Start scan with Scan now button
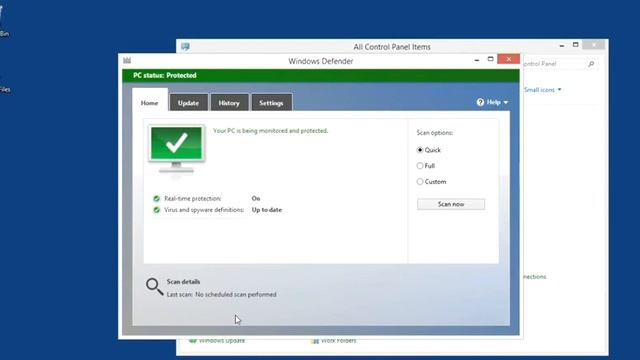This screenshot has height=360, width=640. 451,204
